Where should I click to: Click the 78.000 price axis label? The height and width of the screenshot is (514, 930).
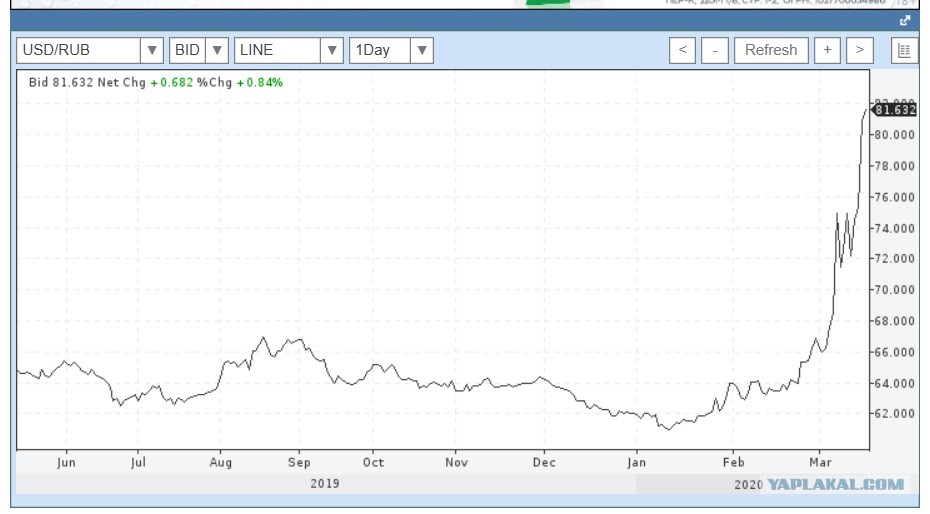point(895,166)
